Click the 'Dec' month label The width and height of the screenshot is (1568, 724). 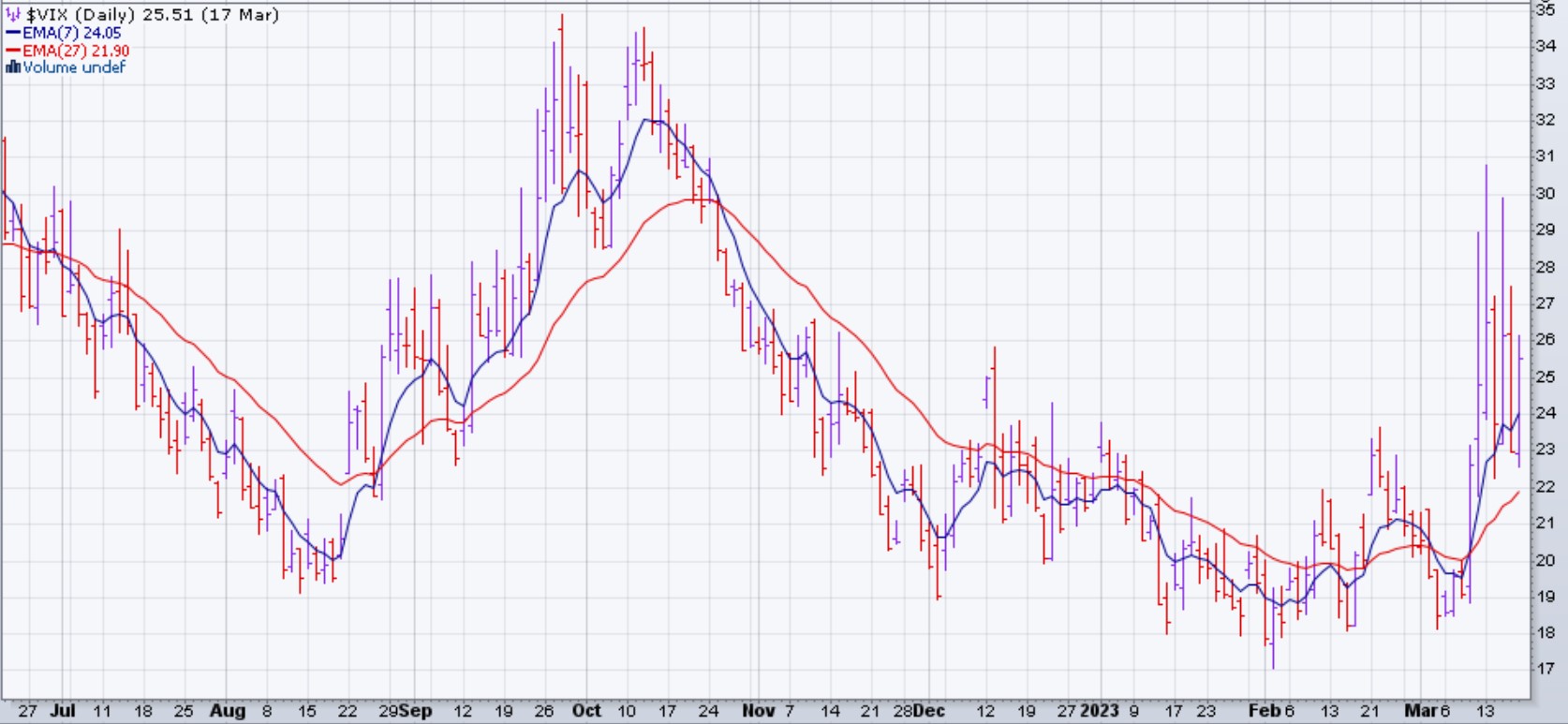[928, 711]
